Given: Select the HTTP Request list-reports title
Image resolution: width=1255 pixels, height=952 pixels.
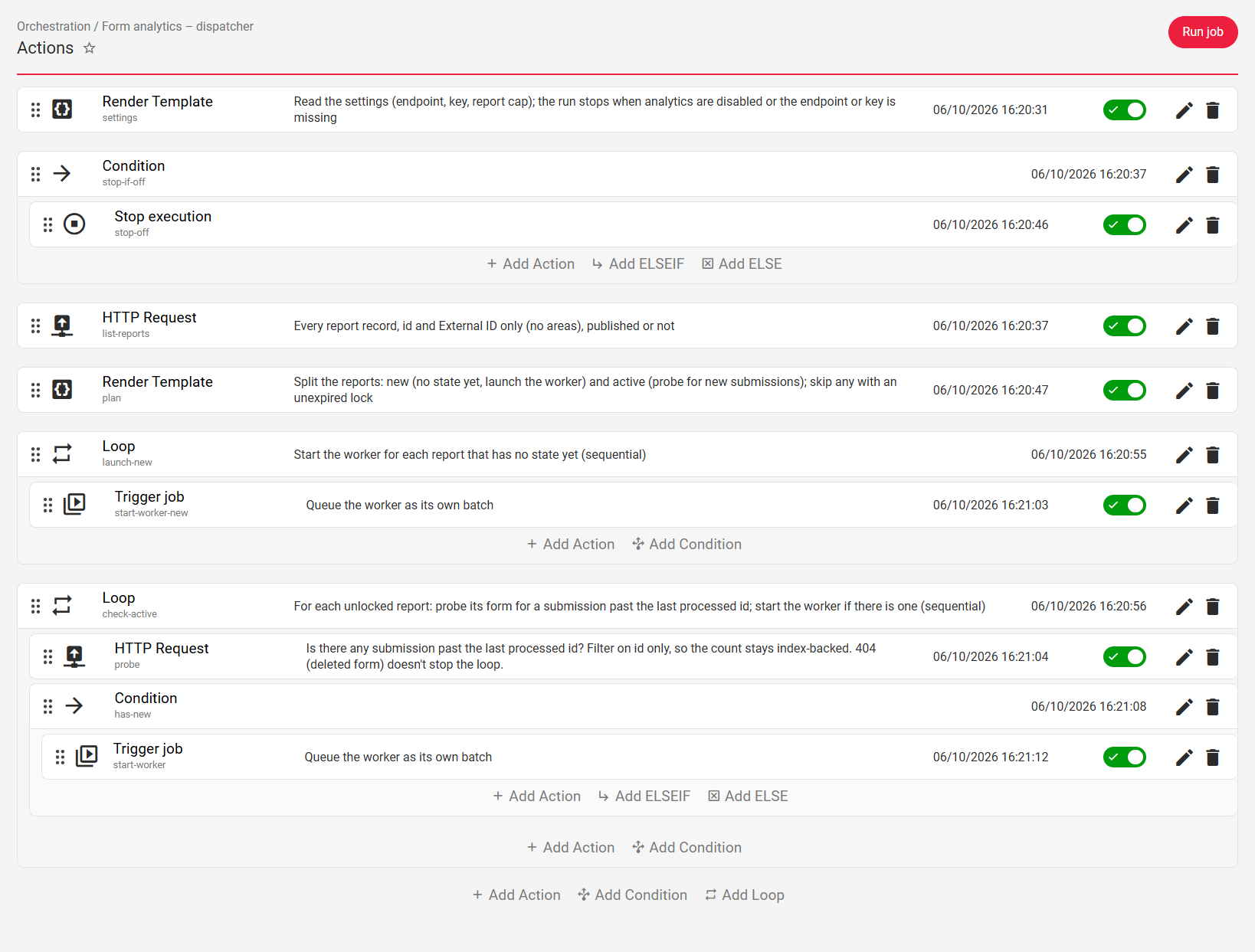Looking at the screenshot, I should coord(149,318).
